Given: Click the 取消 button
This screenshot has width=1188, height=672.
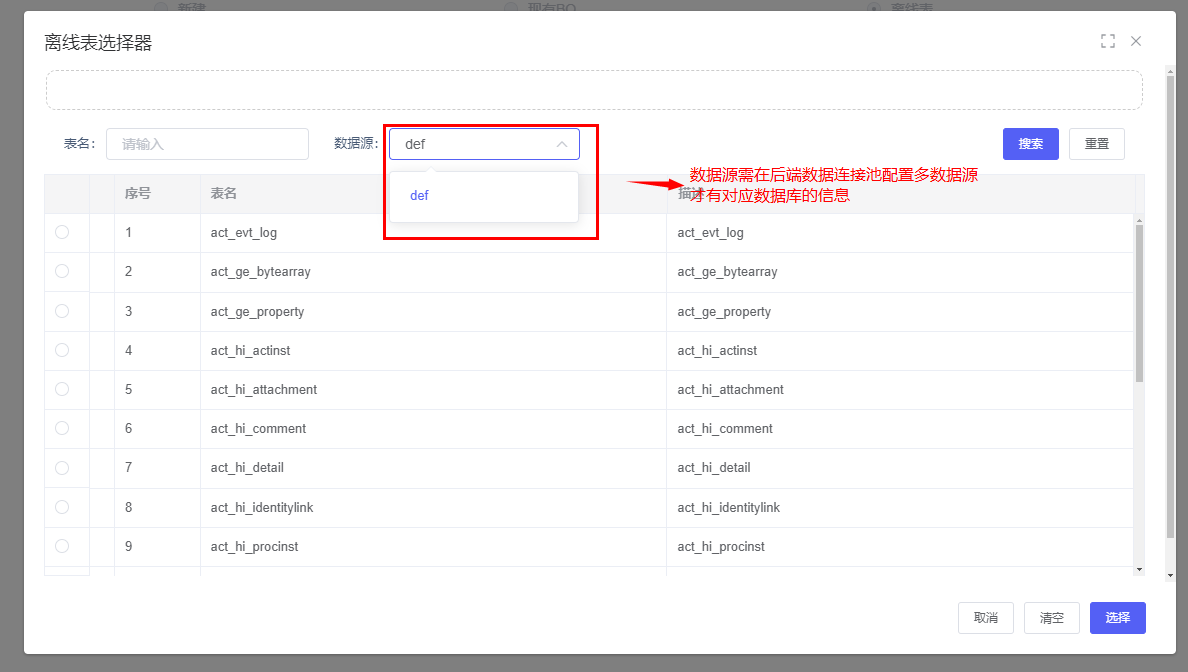Looking at the screenshot, I should 985,618.
